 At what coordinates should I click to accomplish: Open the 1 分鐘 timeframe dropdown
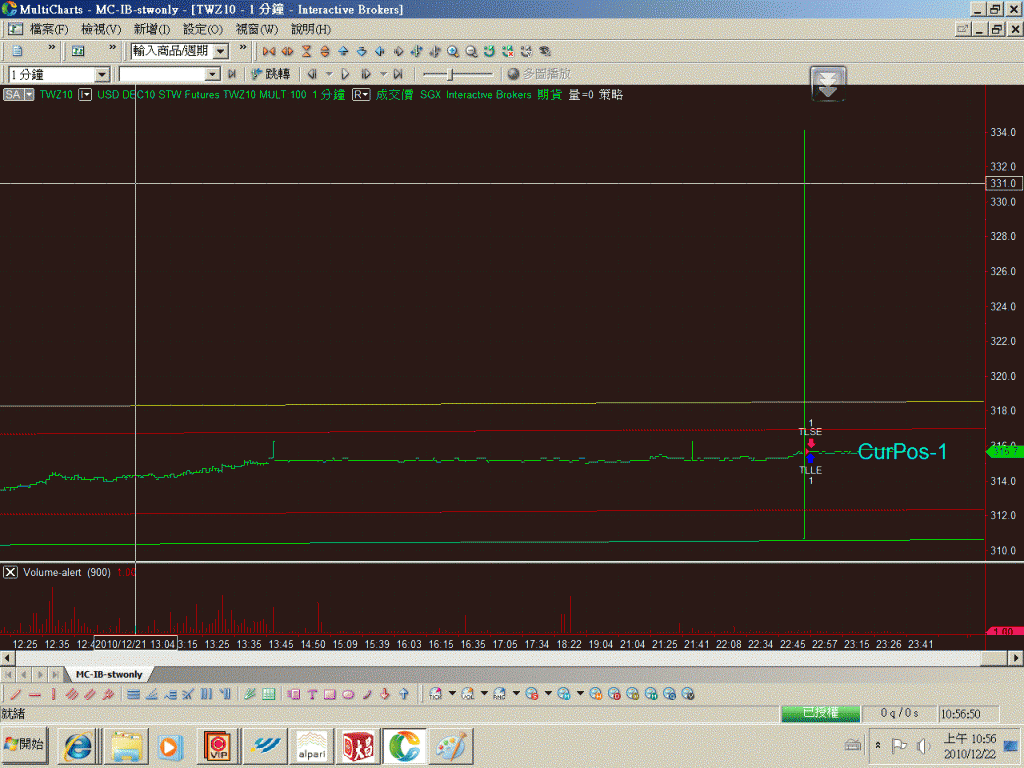(102, 74)
